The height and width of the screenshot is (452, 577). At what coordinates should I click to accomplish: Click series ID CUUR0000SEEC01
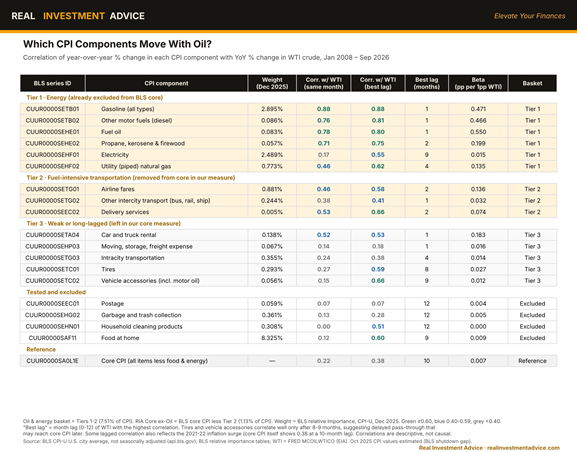click(52, 303)
